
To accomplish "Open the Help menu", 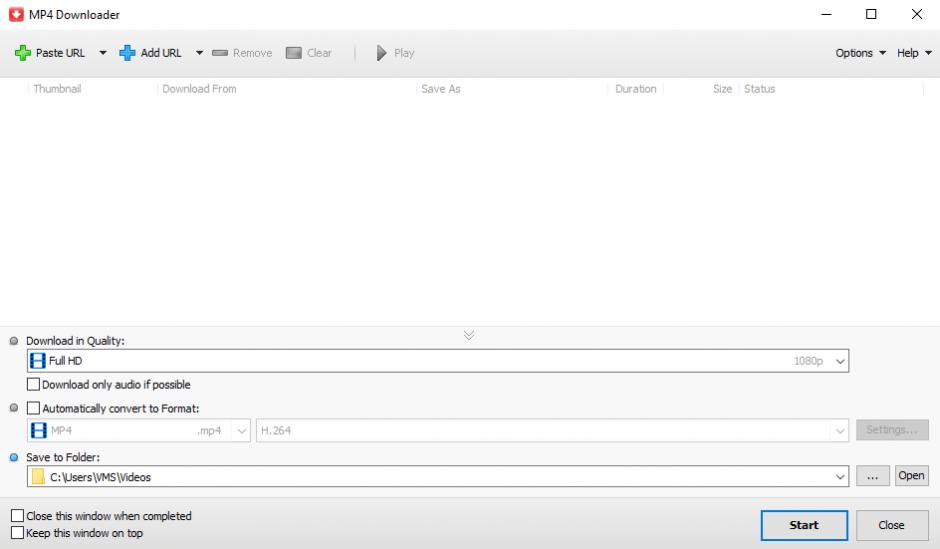I will [913, 53].
